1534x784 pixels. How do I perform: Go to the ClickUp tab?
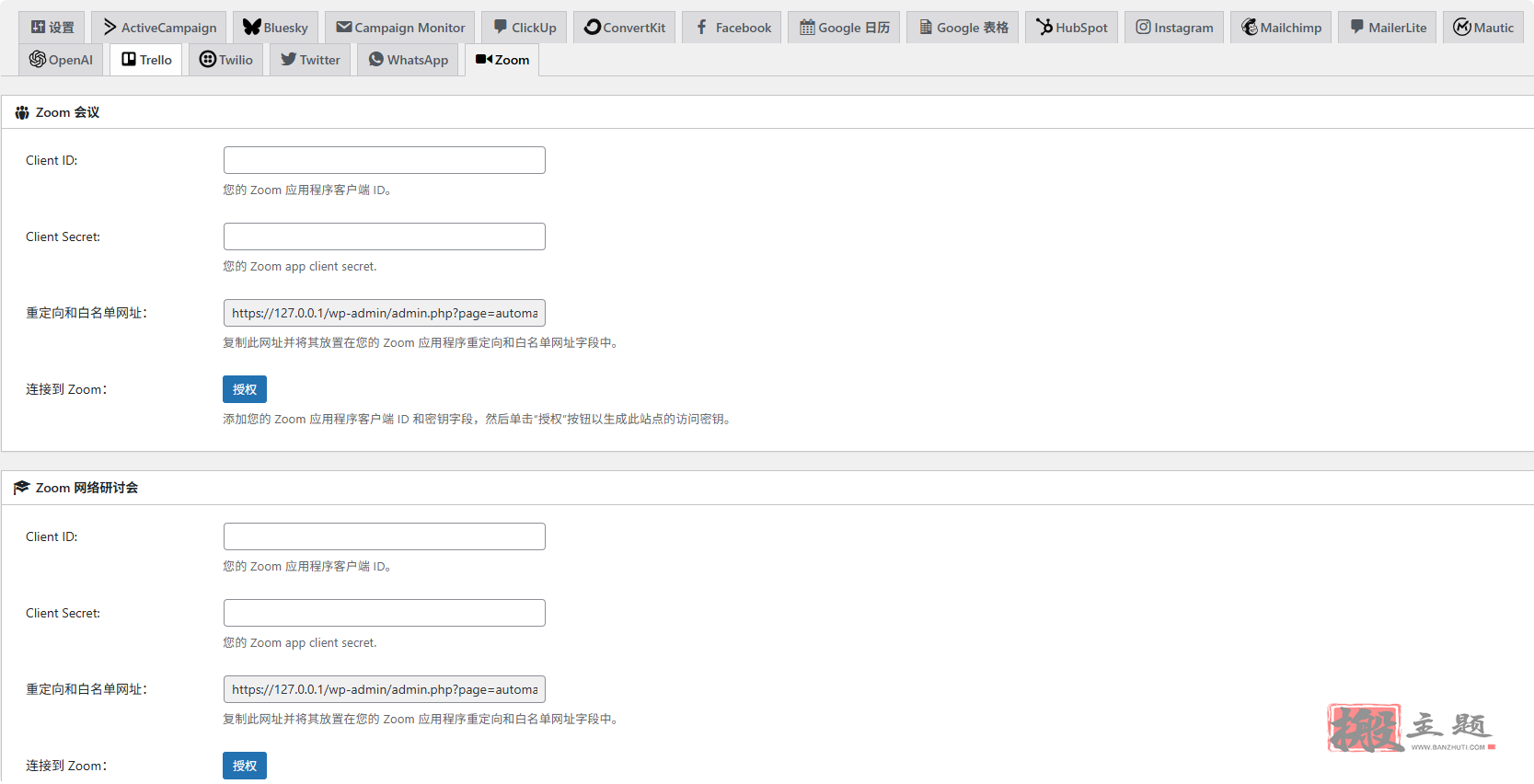[x=524, y=28]
